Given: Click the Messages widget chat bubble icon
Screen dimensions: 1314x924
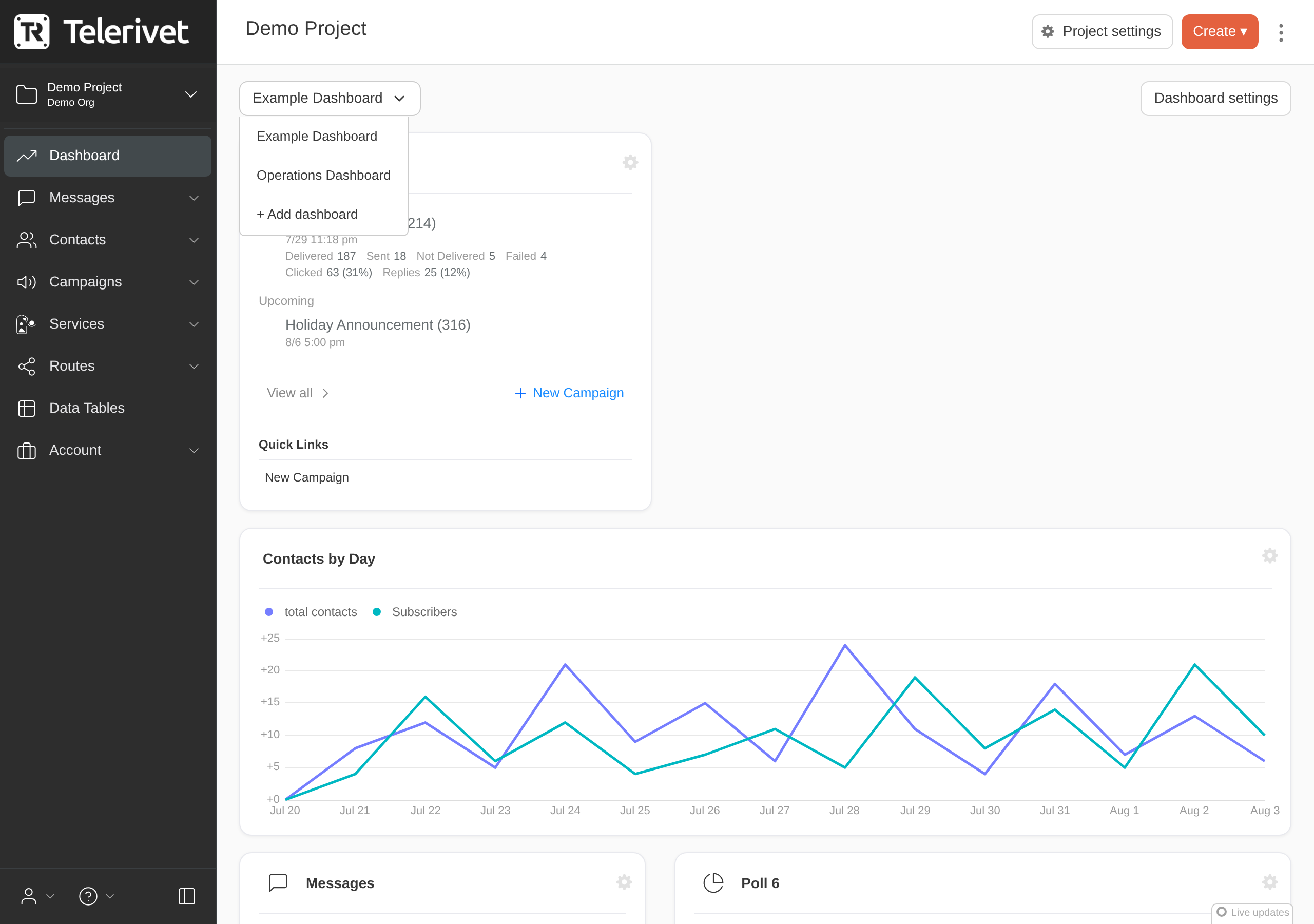Looking at the screenshot, I should click(278, 883).
